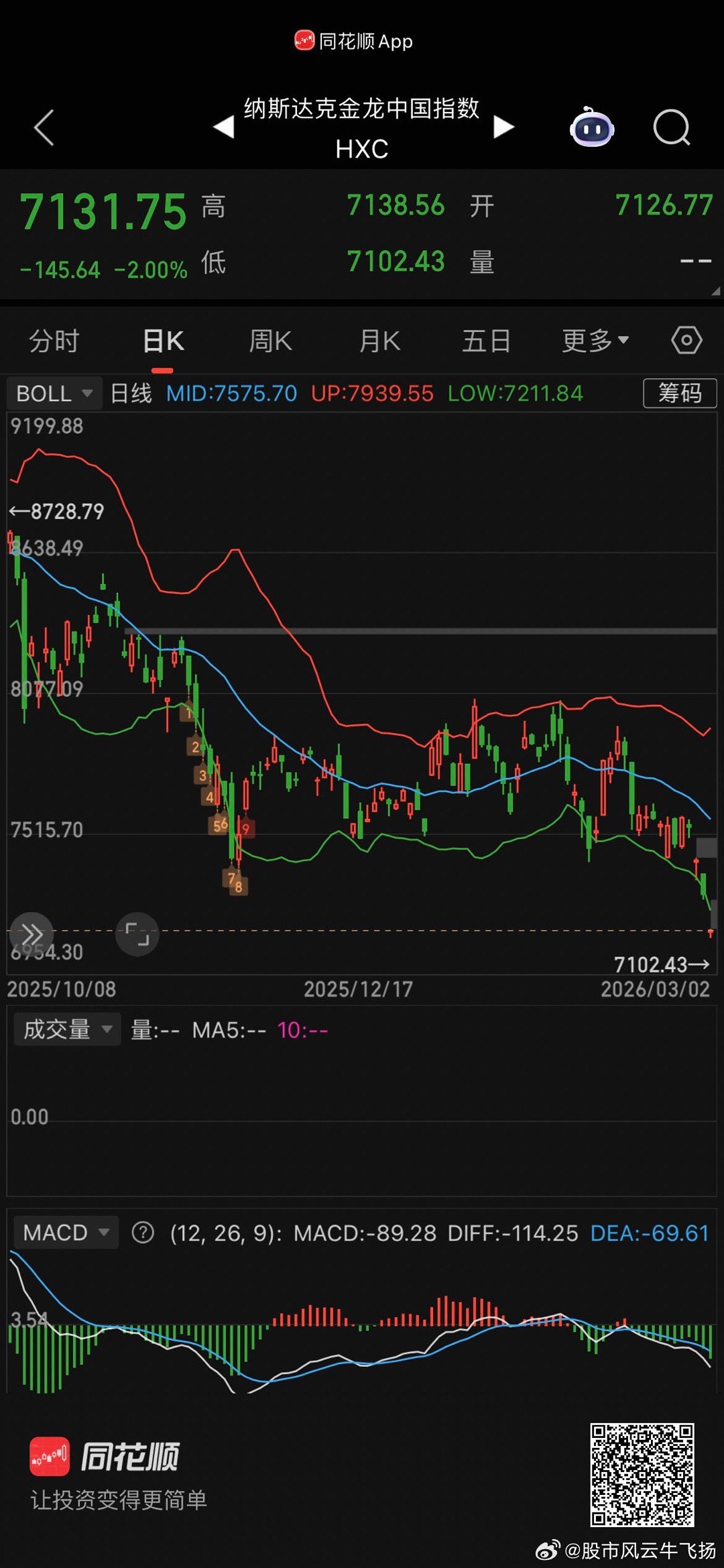Tap the QR code image
This screenshot has height=1568, width=724.
click(642, 1475)
